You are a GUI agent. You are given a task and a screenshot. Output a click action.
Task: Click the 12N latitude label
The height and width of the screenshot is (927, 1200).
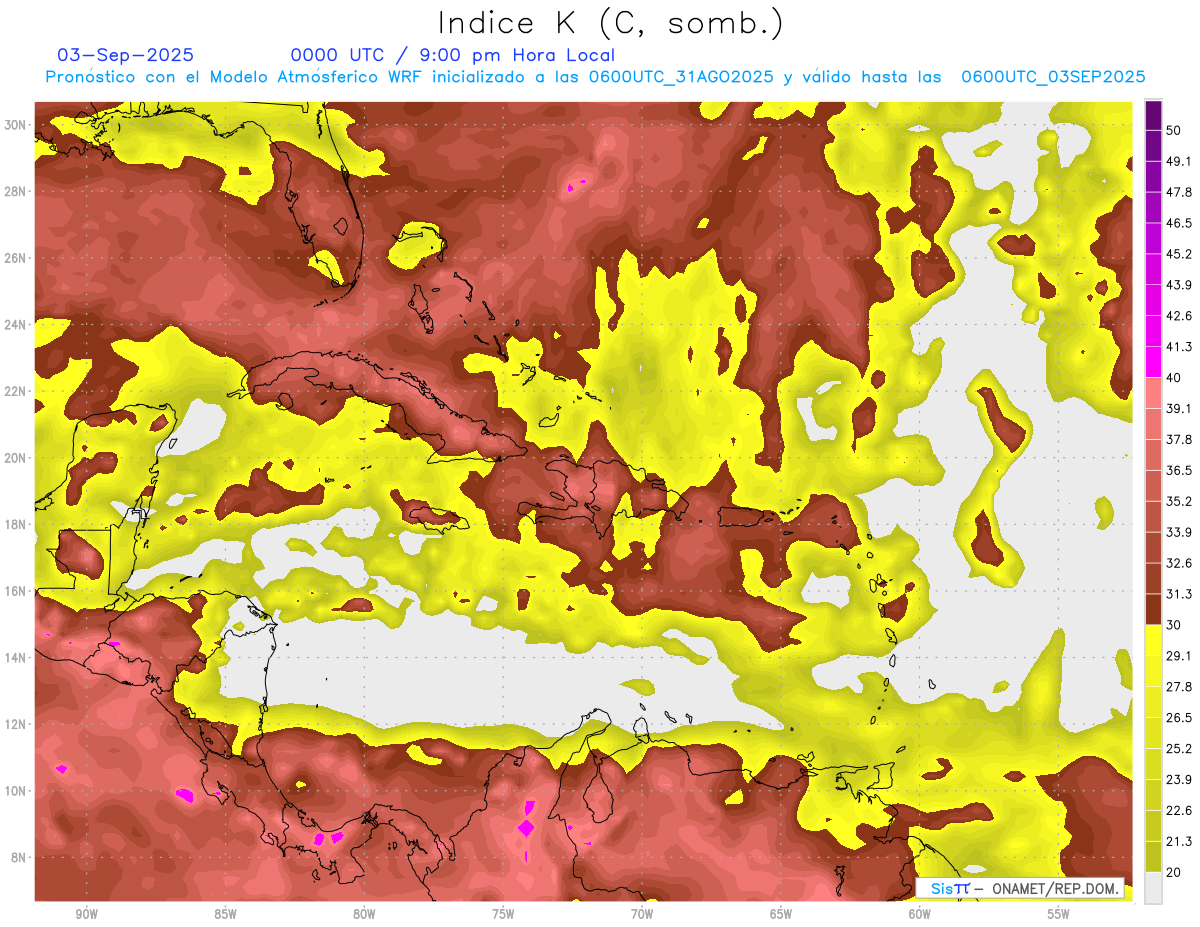tap(15, 724)
